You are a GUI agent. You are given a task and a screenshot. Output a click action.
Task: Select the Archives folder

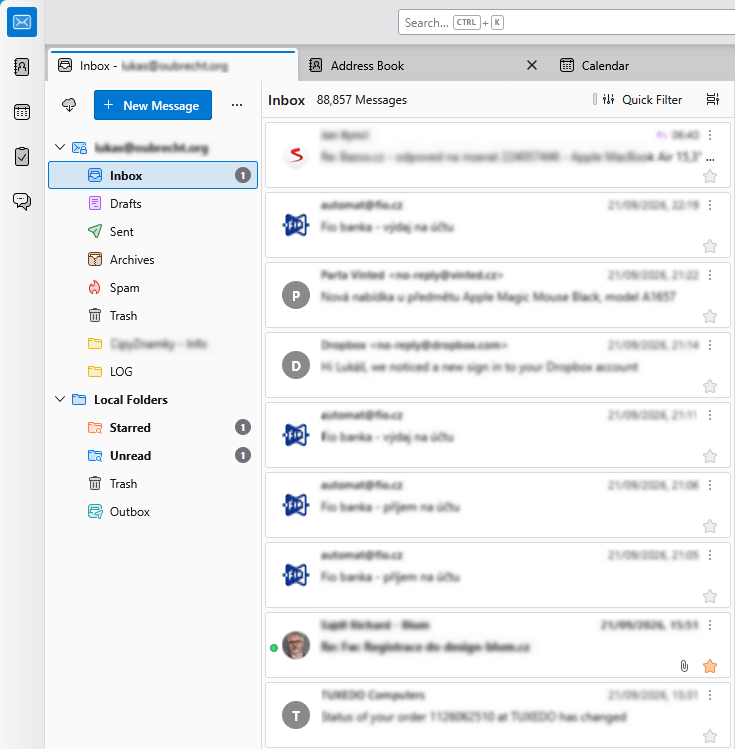[x=153, y=259]
